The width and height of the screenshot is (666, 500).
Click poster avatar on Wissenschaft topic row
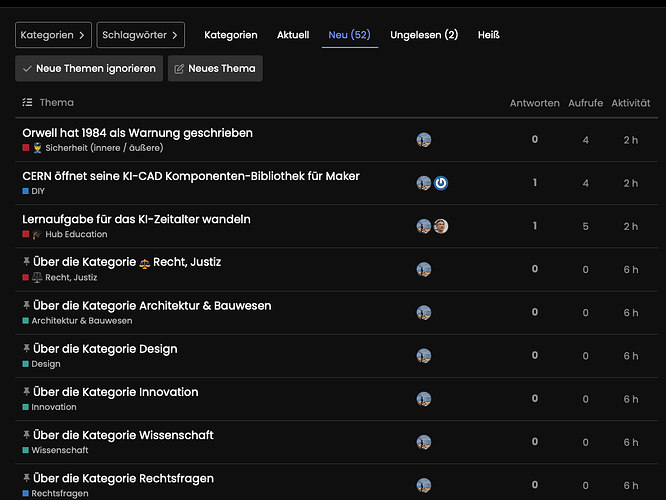click(x=424, y=442)
